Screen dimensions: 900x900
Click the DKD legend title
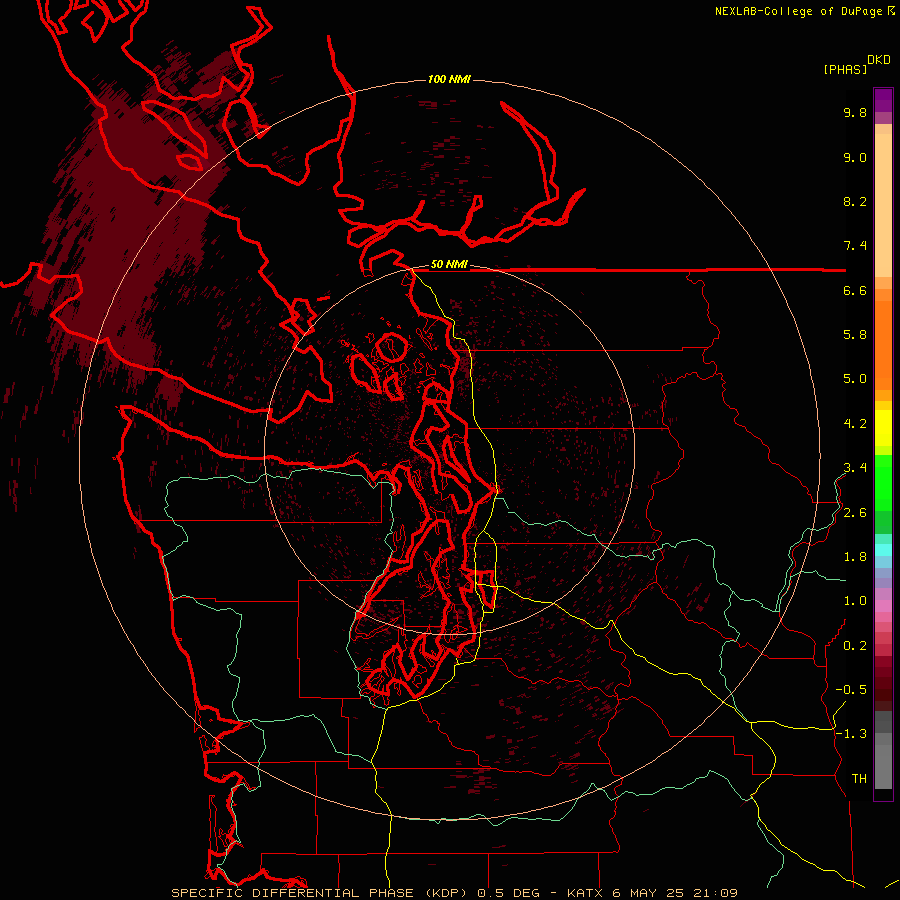[879, 60]
